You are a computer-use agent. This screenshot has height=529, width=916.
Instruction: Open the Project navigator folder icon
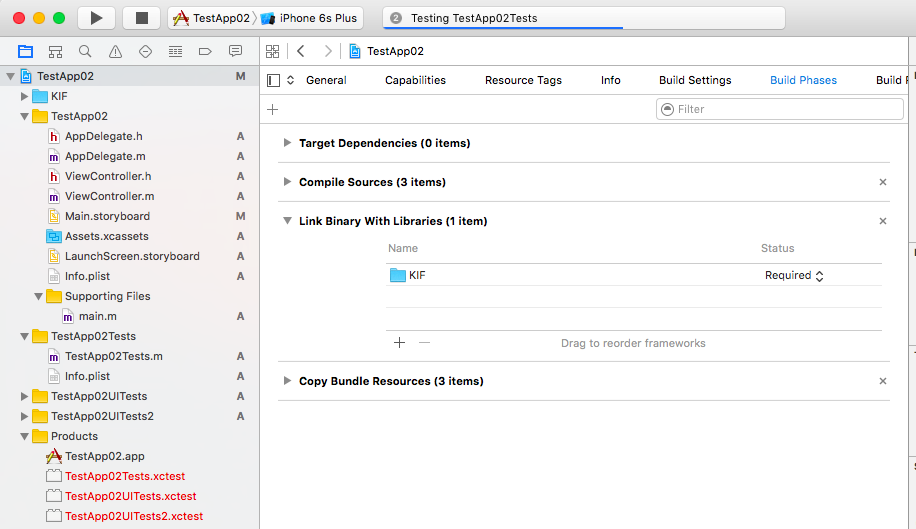tap(25, 51)
